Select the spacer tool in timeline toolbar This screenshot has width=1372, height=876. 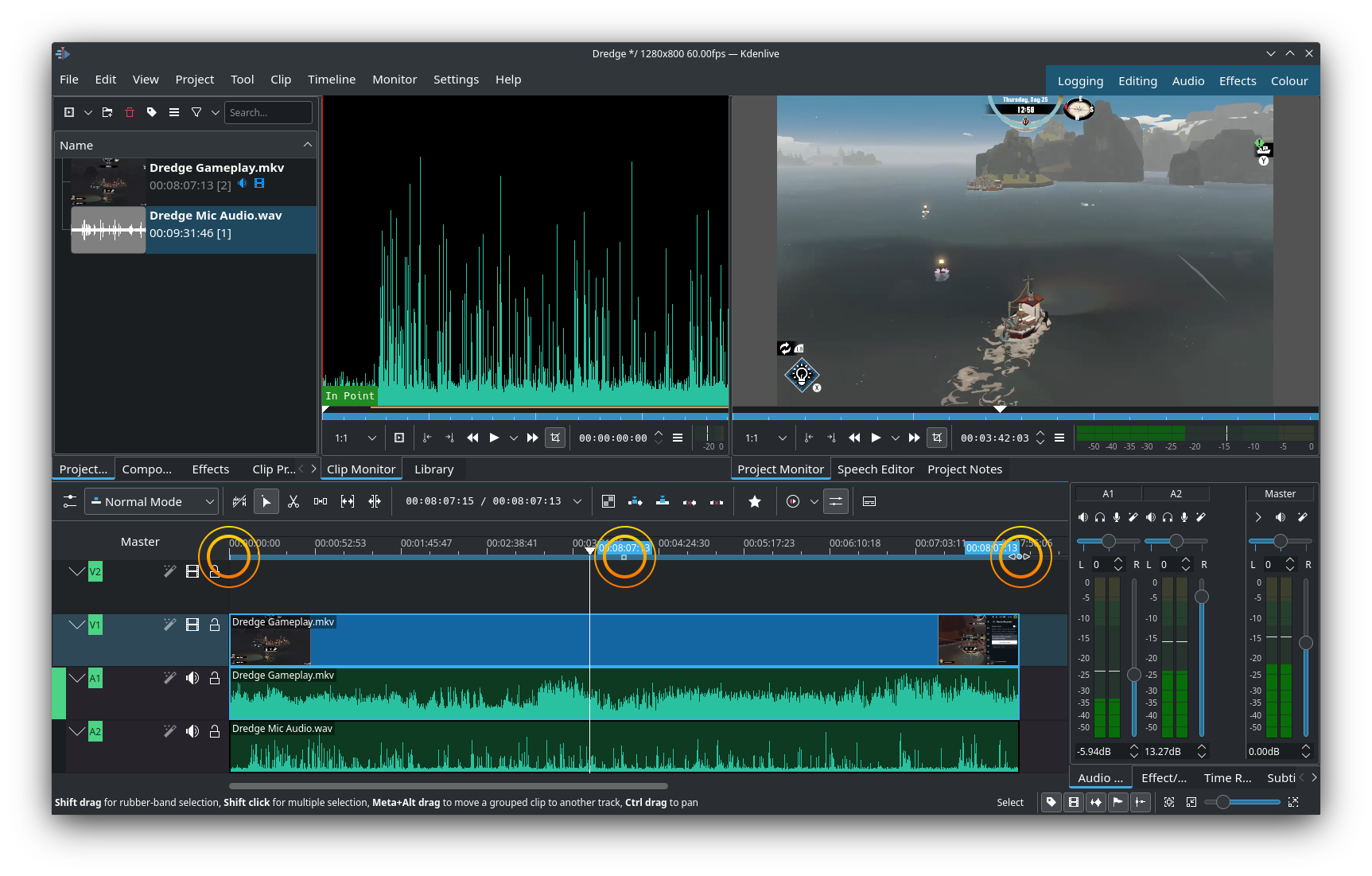(x=321, y=501)
